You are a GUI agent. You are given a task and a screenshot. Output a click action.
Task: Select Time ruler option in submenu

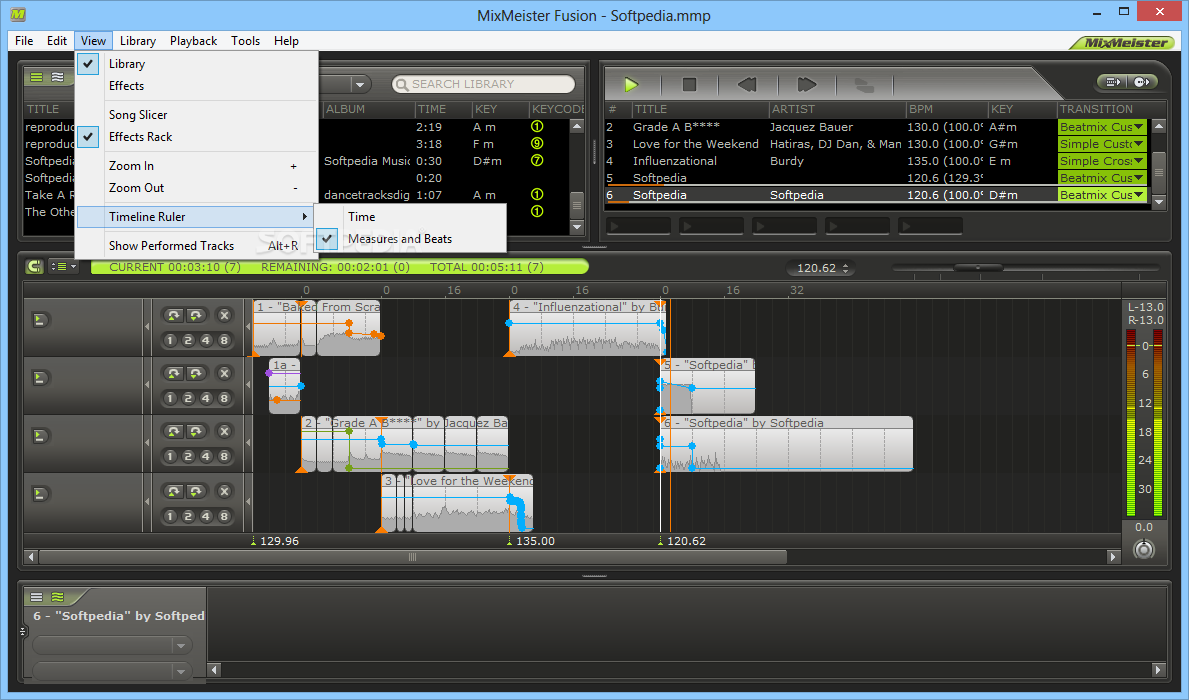pyautogui.click(x=362, y=217)
